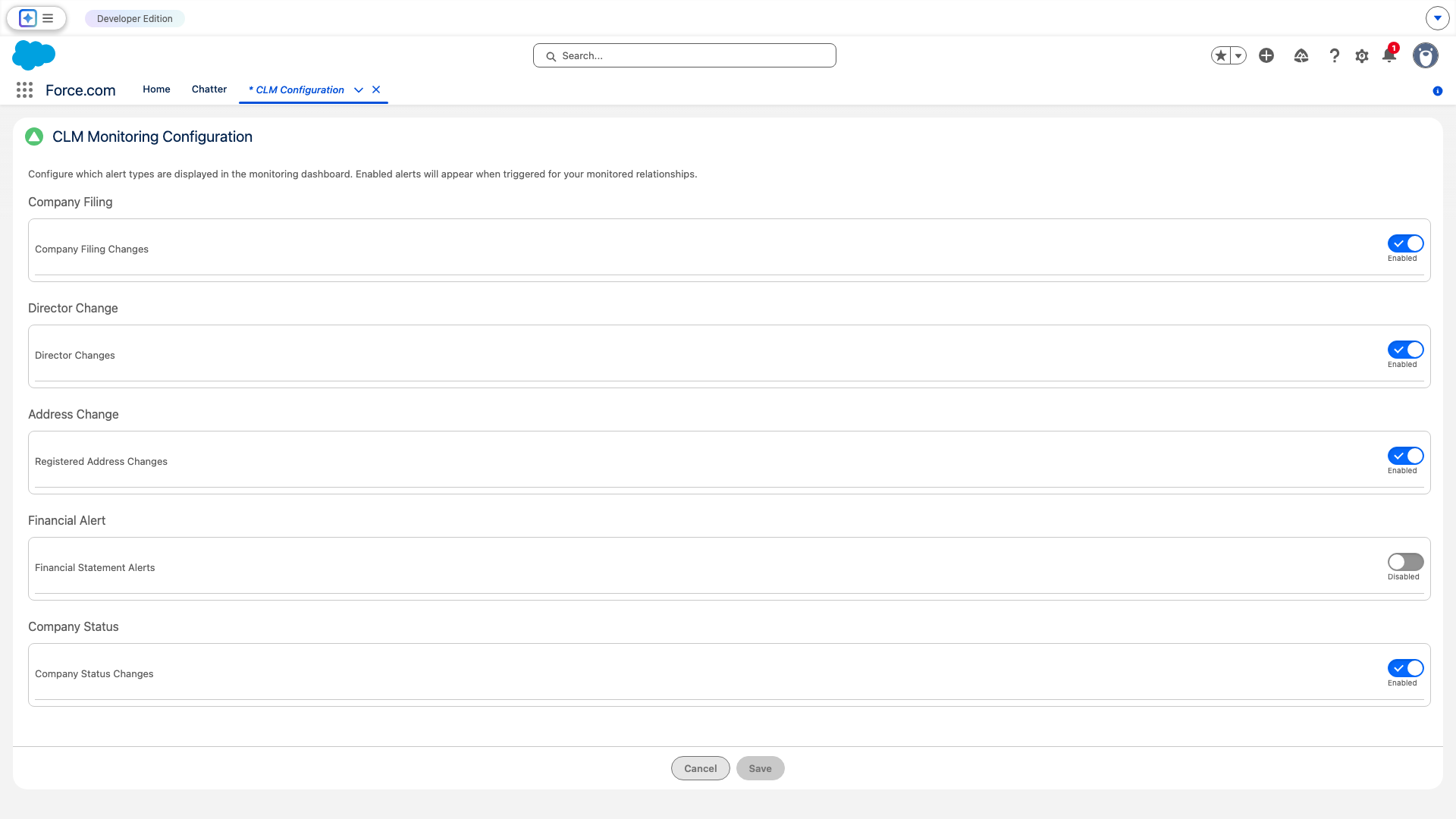Click the Help question mark icon
Screen dimensions: 1456x819
point(1334,56)
